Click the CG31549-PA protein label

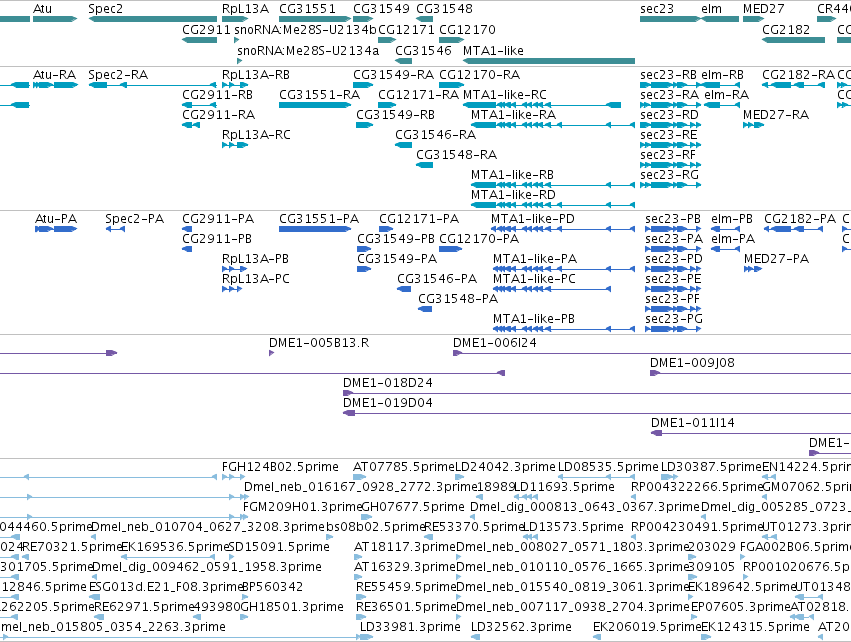(x=397, y=258)
